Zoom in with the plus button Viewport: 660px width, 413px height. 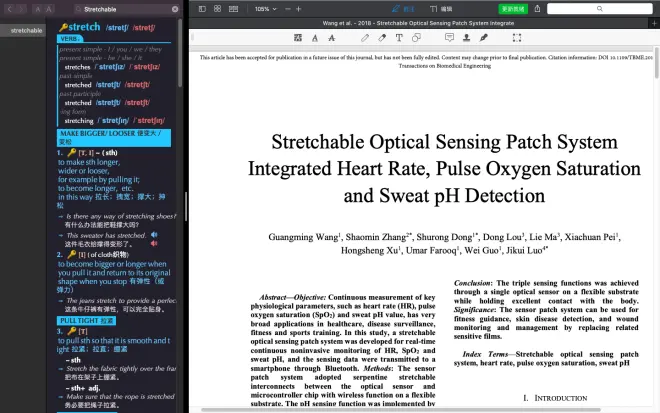pos(298,9)
